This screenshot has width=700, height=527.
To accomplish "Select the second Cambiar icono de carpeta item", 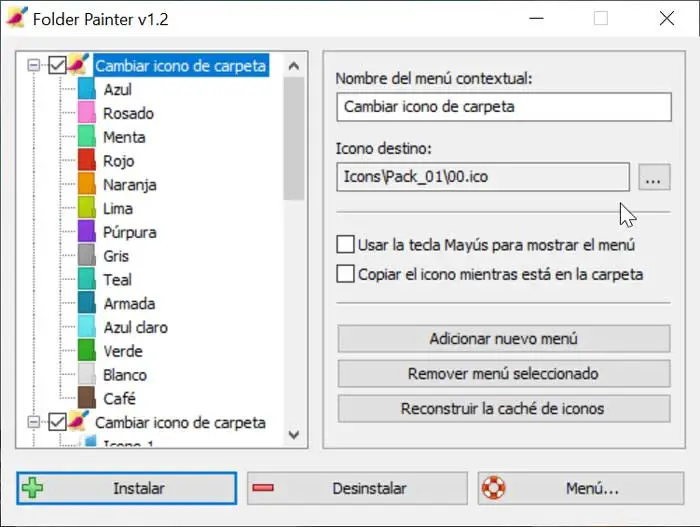I will (180, 422).
